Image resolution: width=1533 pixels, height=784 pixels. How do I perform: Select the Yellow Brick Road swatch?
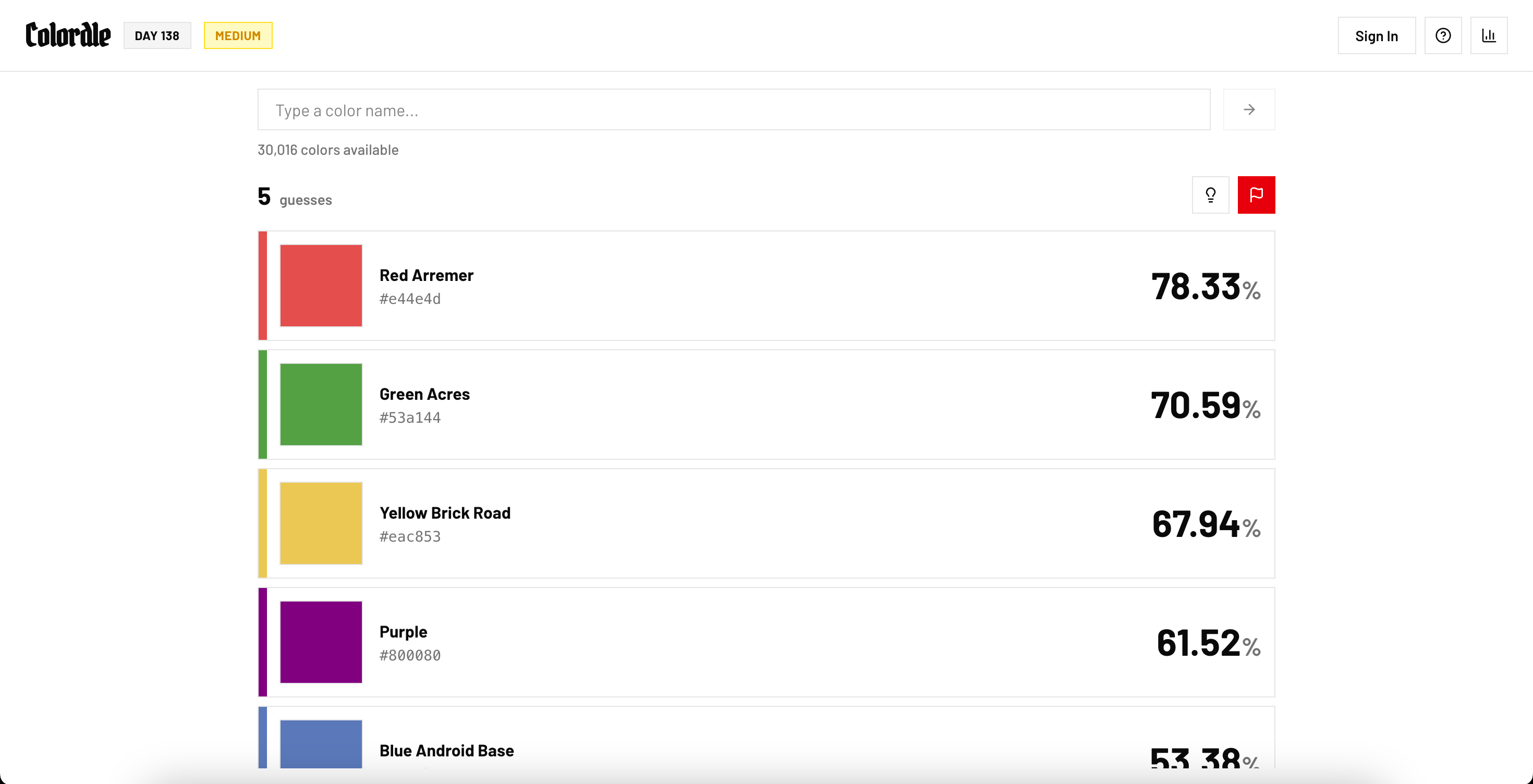tap(321, 523)
